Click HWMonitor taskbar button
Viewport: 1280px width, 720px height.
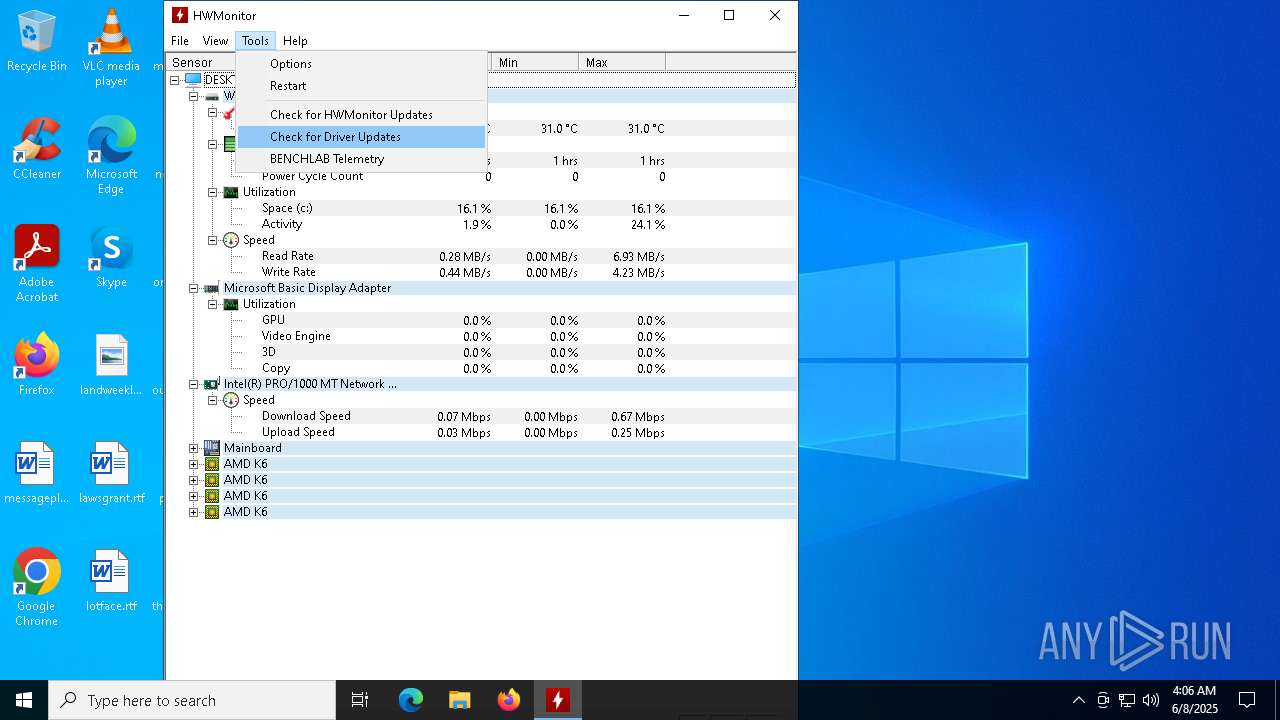(558, 700)
